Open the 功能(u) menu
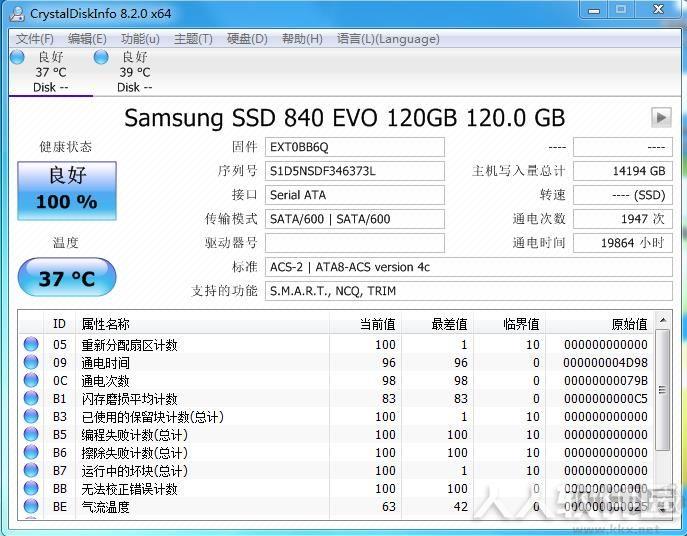The width and height of the screenshot is (687, 536). click(140, 39)
